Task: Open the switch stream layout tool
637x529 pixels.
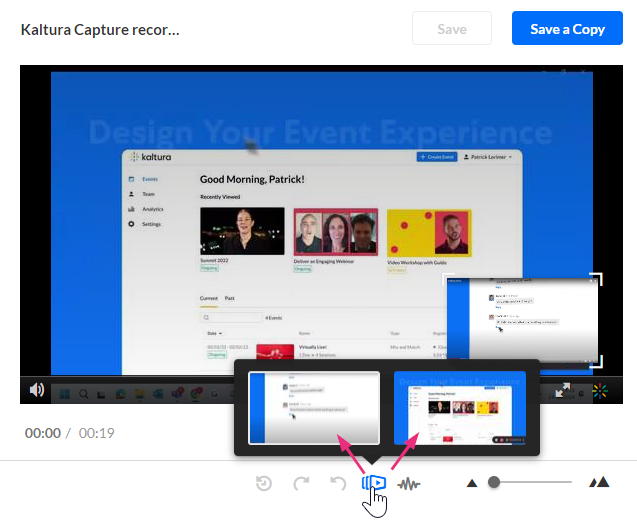Action: point(374,483)
